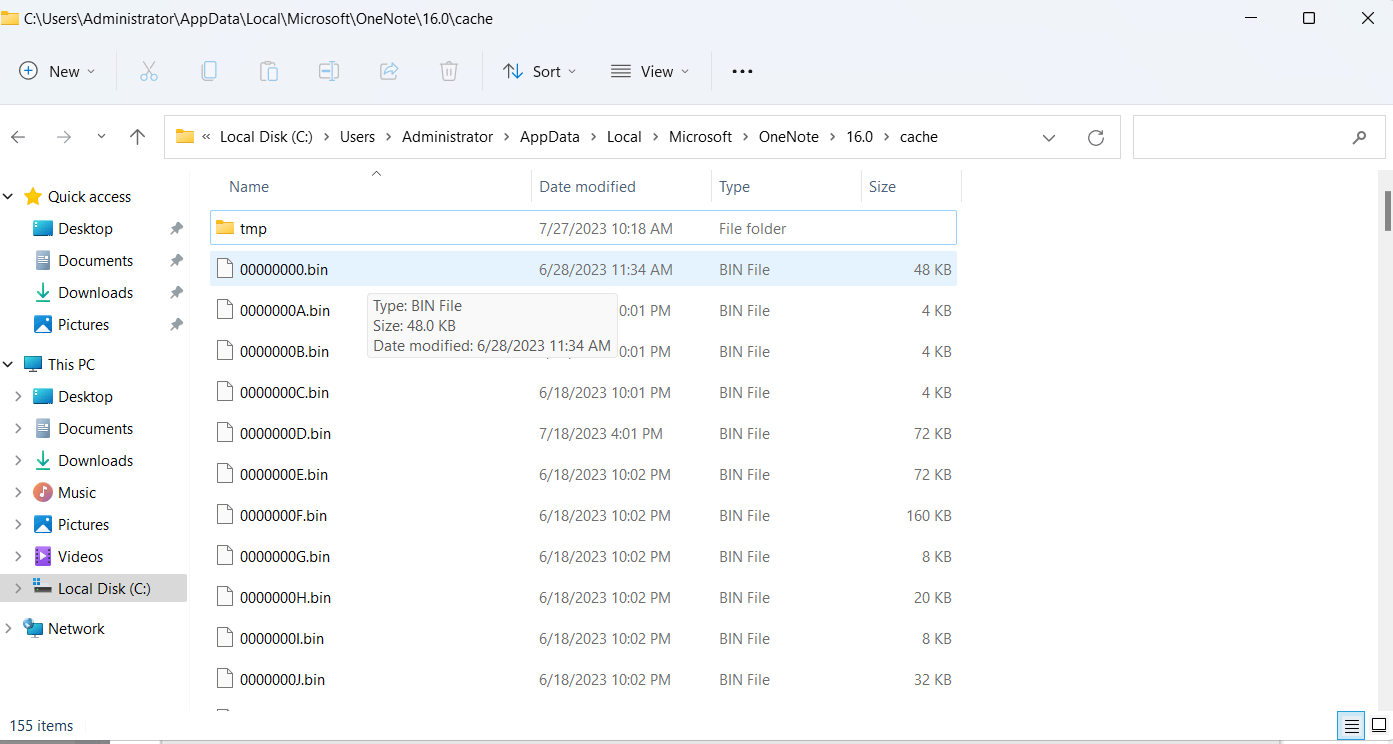Show hidden path segments chevron

pyautogui.click(x=206, y=137)
